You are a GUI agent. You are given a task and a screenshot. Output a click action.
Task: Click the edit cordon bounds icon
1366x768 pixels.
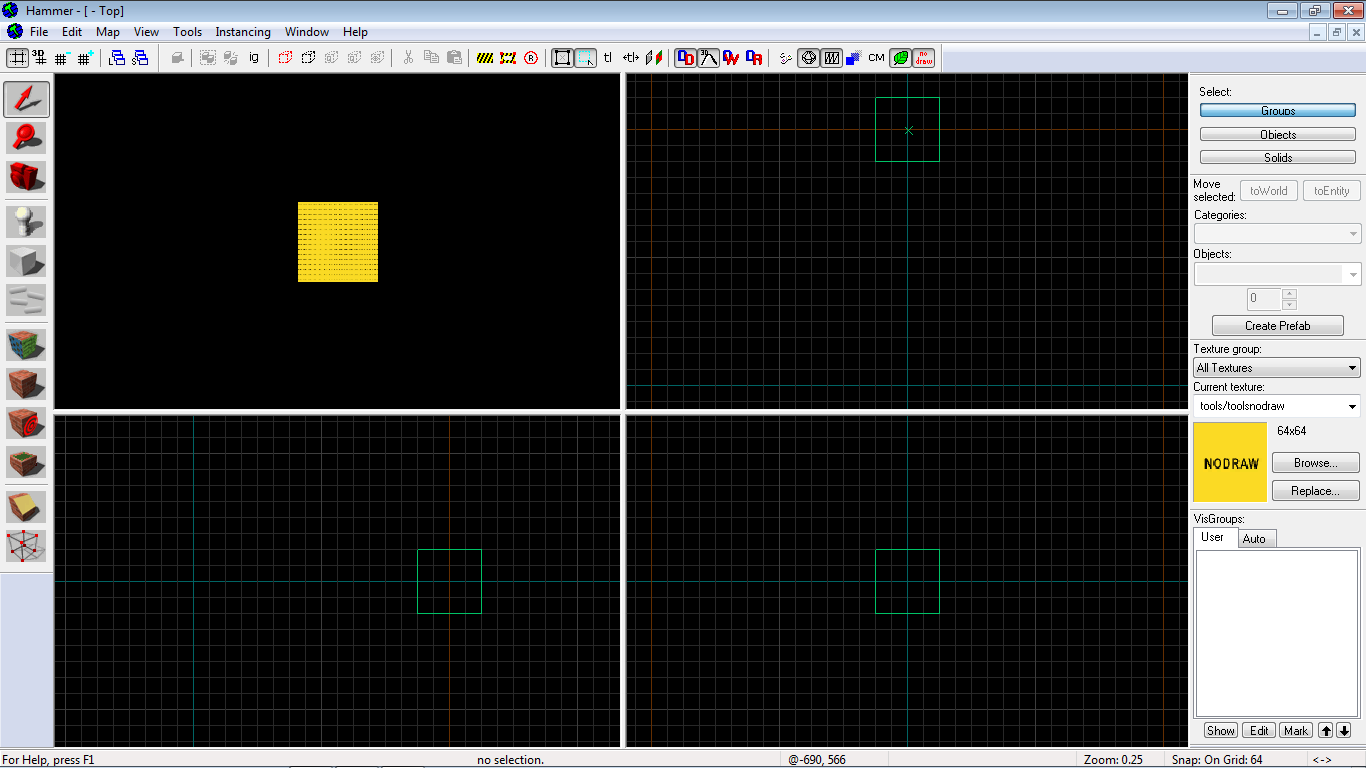pyautogui.click(x=508, y=58)
